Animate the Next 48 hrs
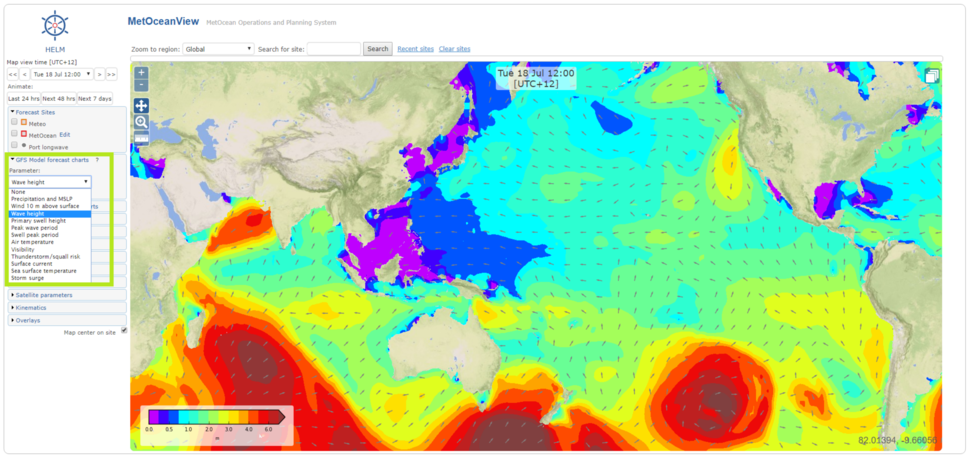Image resolution: width=969 pixels, height=456 pixels. point(59,99)
